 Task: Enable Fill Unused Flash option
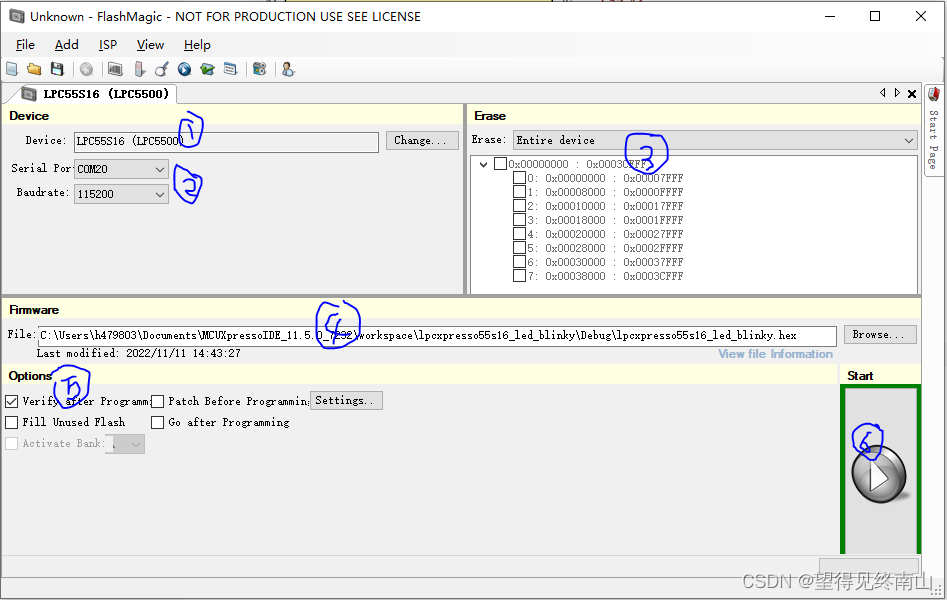pyautogui.click(x=10, y=422)
